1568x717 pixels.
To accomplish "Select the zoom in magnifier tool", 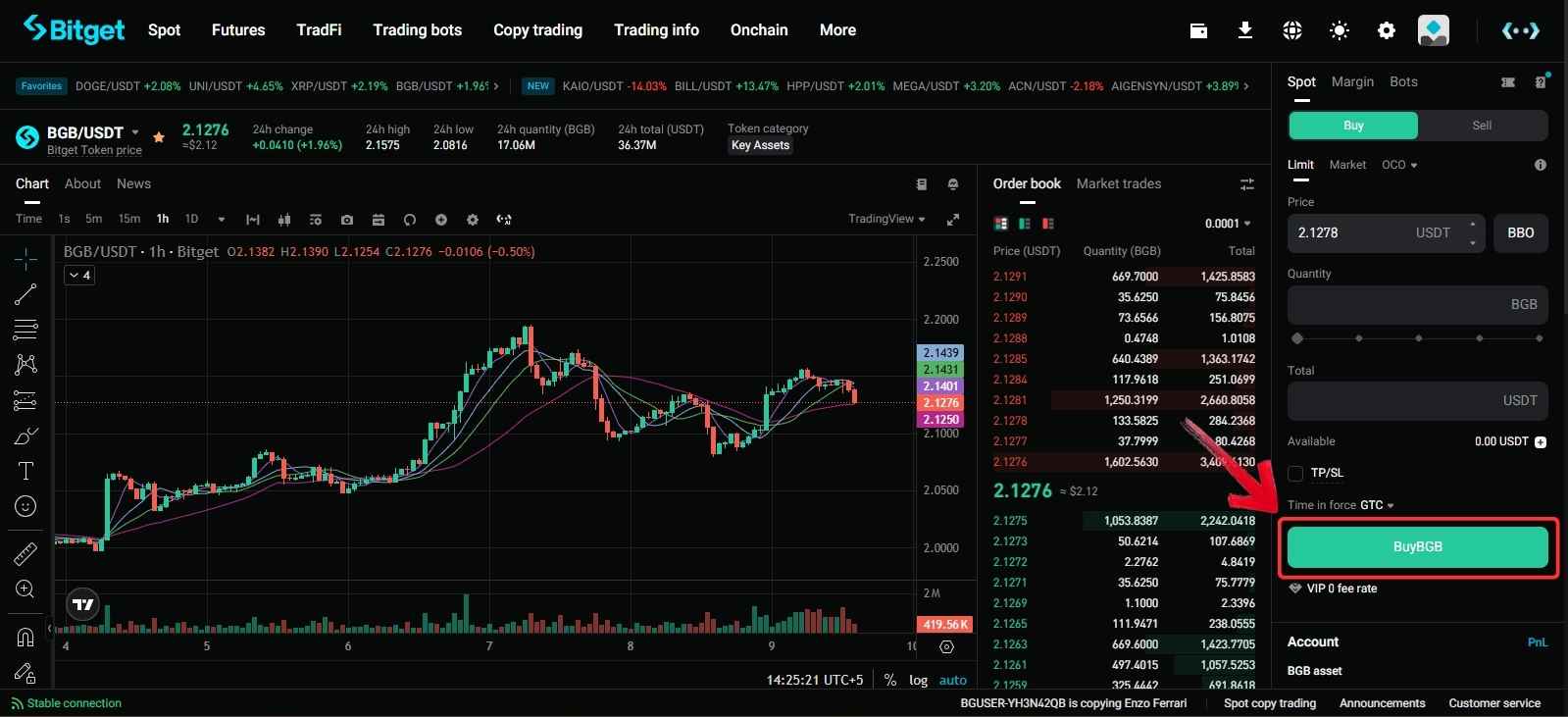I will (25, 589).
